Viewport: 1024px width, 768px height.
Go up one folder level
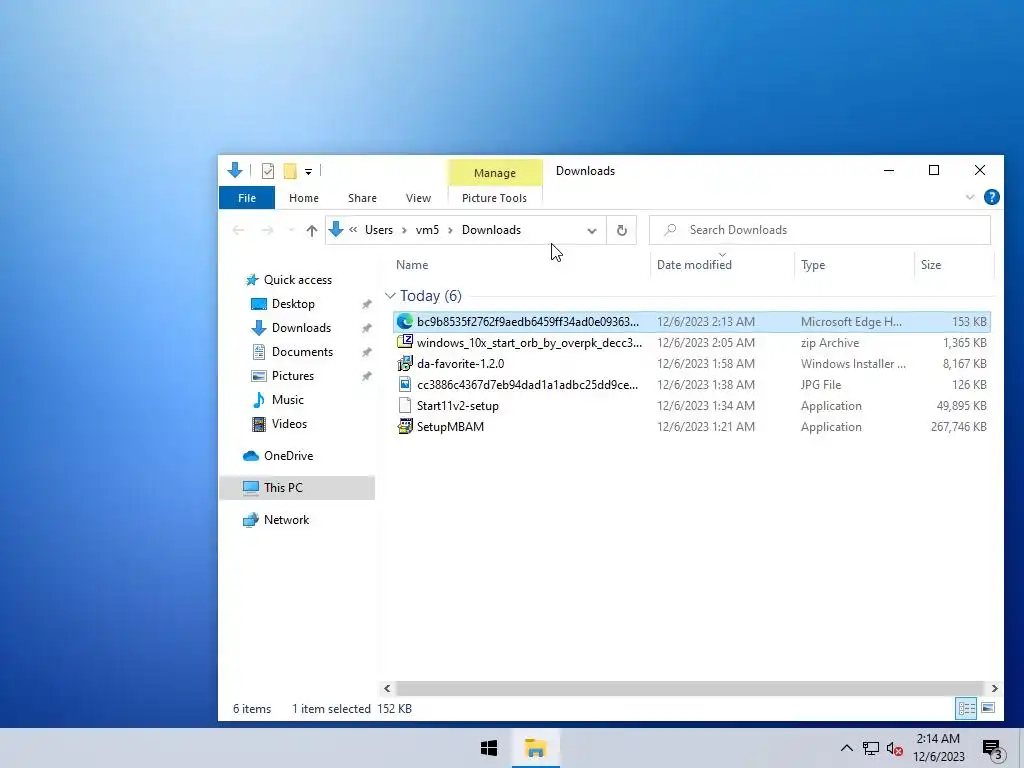312,230
